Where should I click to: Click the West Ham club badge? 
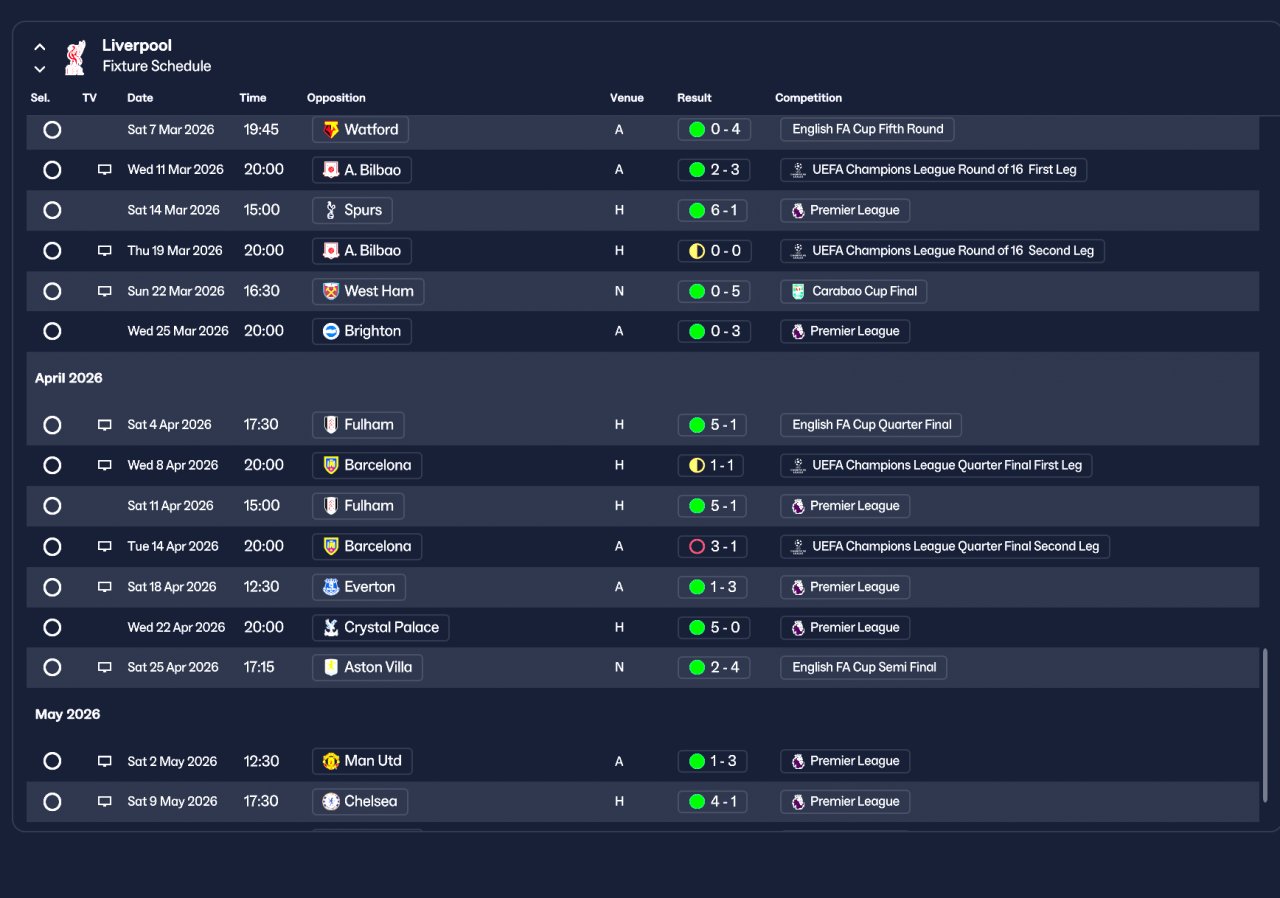point(331,291)
